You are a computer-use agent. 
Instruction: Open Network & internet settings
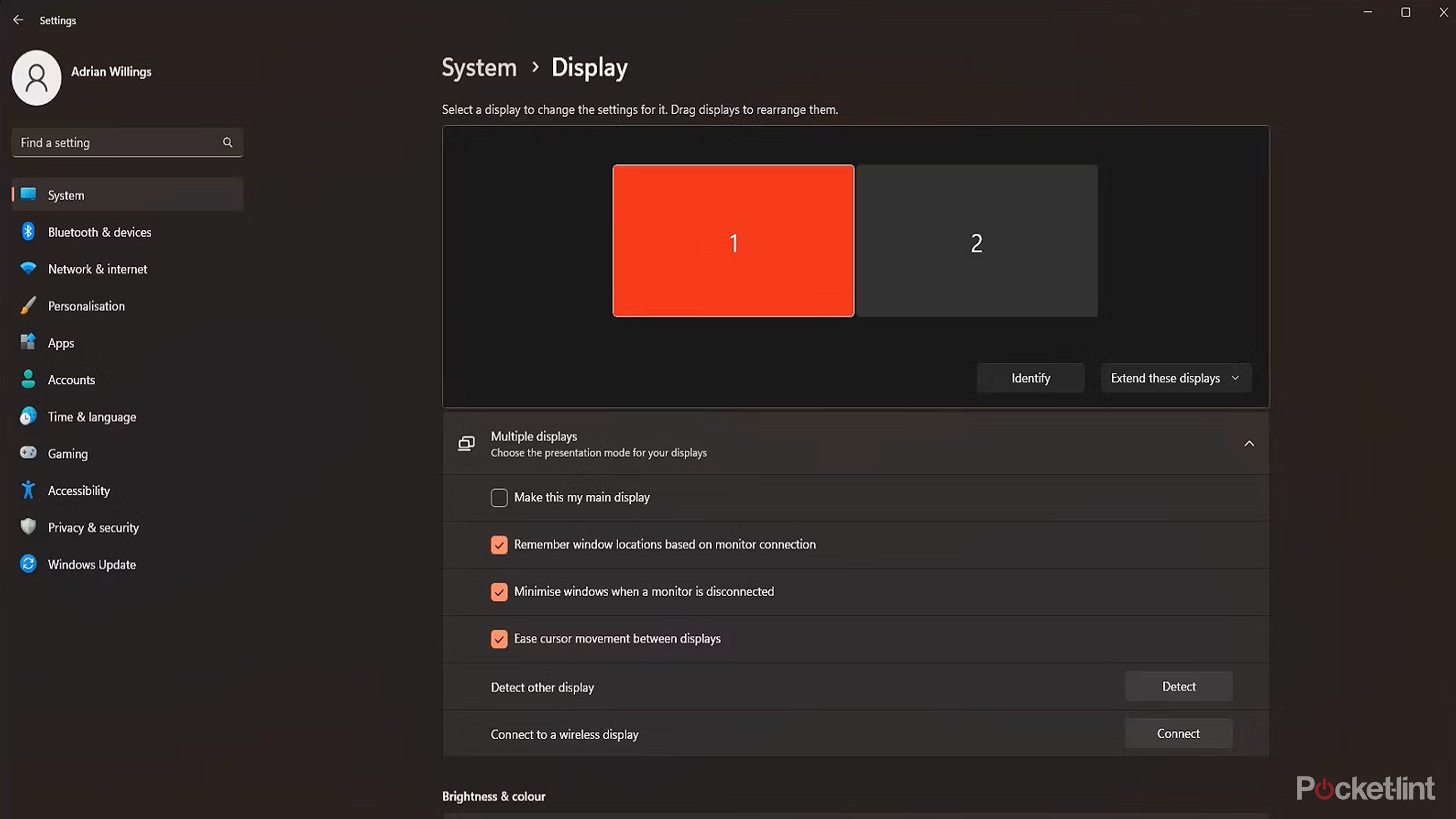click(x=97, y=268)
